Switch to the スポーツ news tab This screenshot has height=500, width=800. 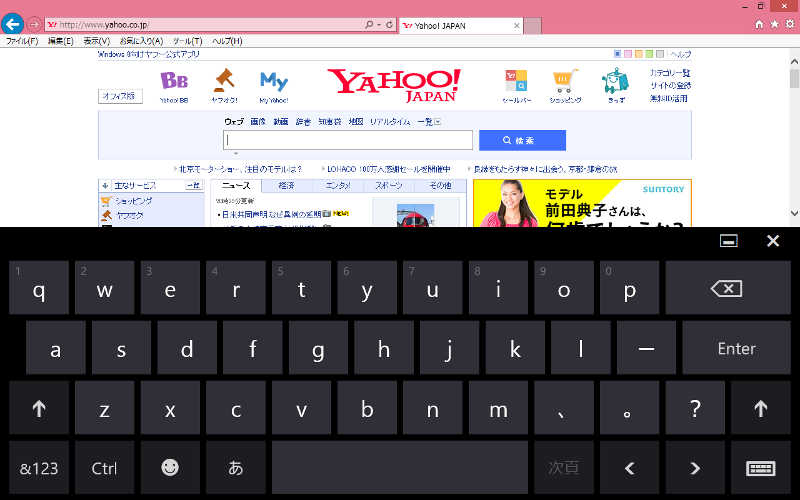(x=389, y=186)
